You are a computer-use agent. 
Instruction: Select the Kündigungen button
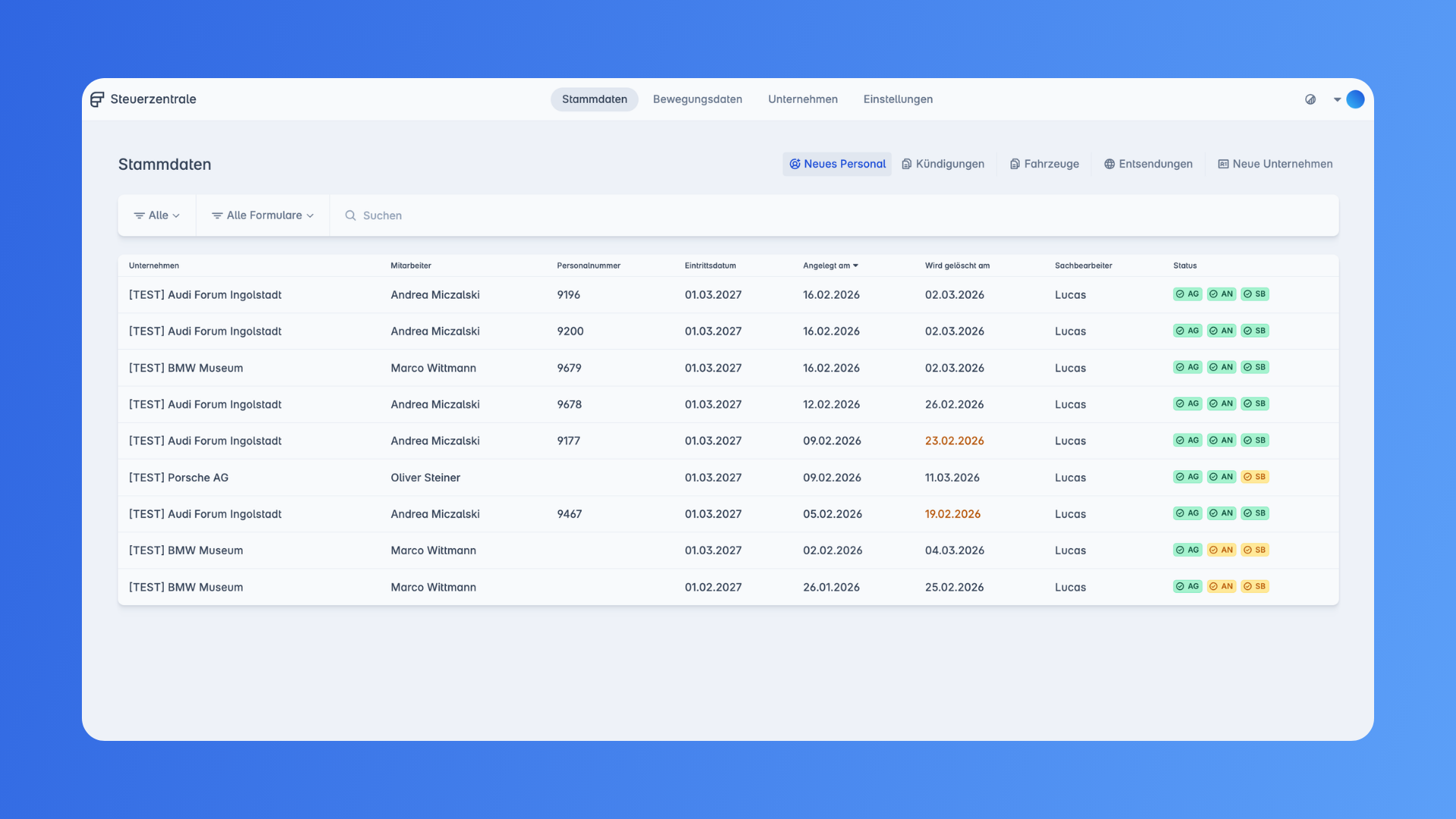[x=943, y=164]
